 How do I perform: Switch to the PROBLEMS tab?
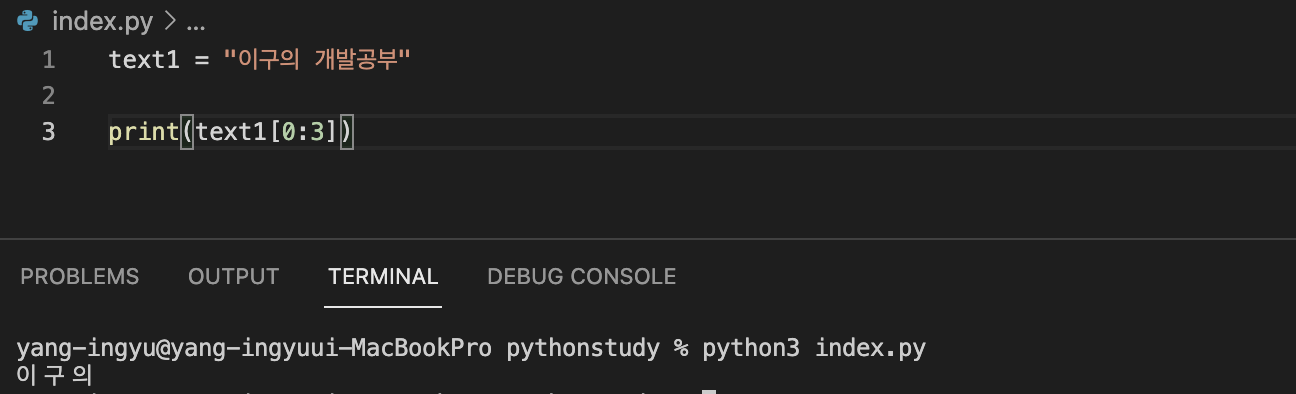click(80, 276)
